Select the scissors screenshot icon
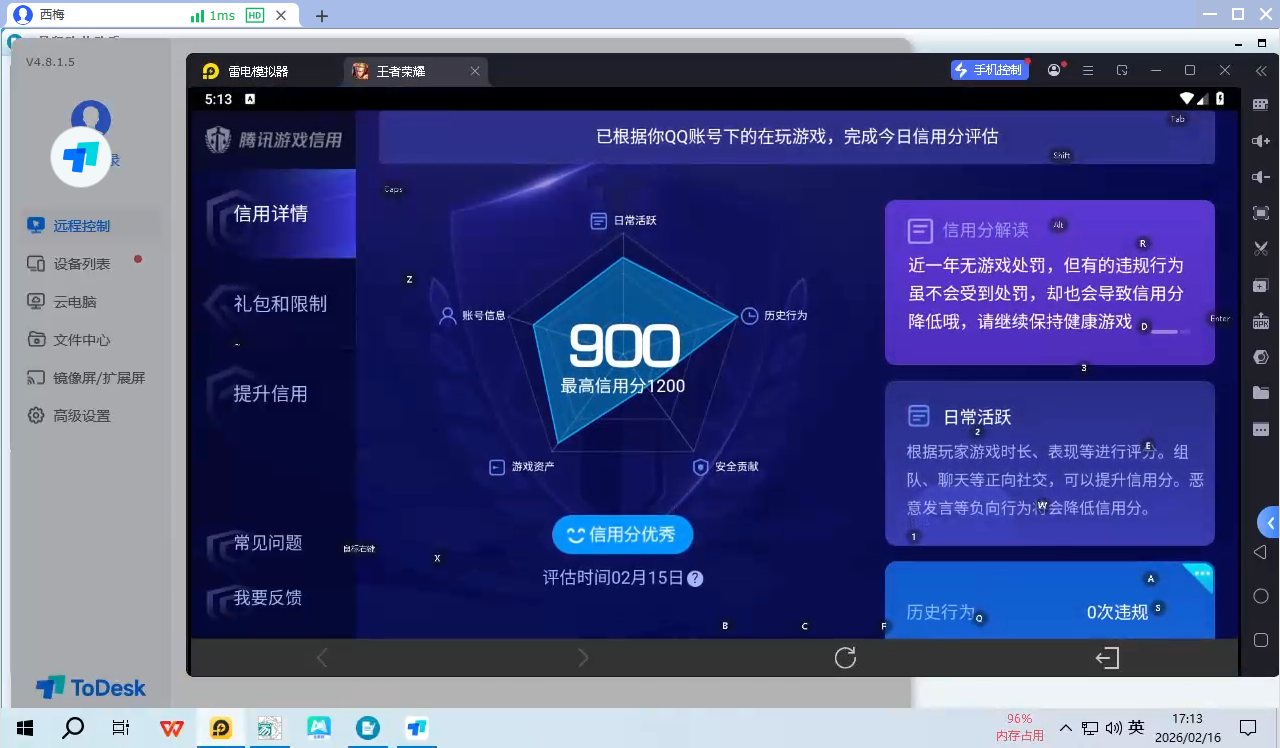This screenshot has height=748, width=1280. (1260, 248)
